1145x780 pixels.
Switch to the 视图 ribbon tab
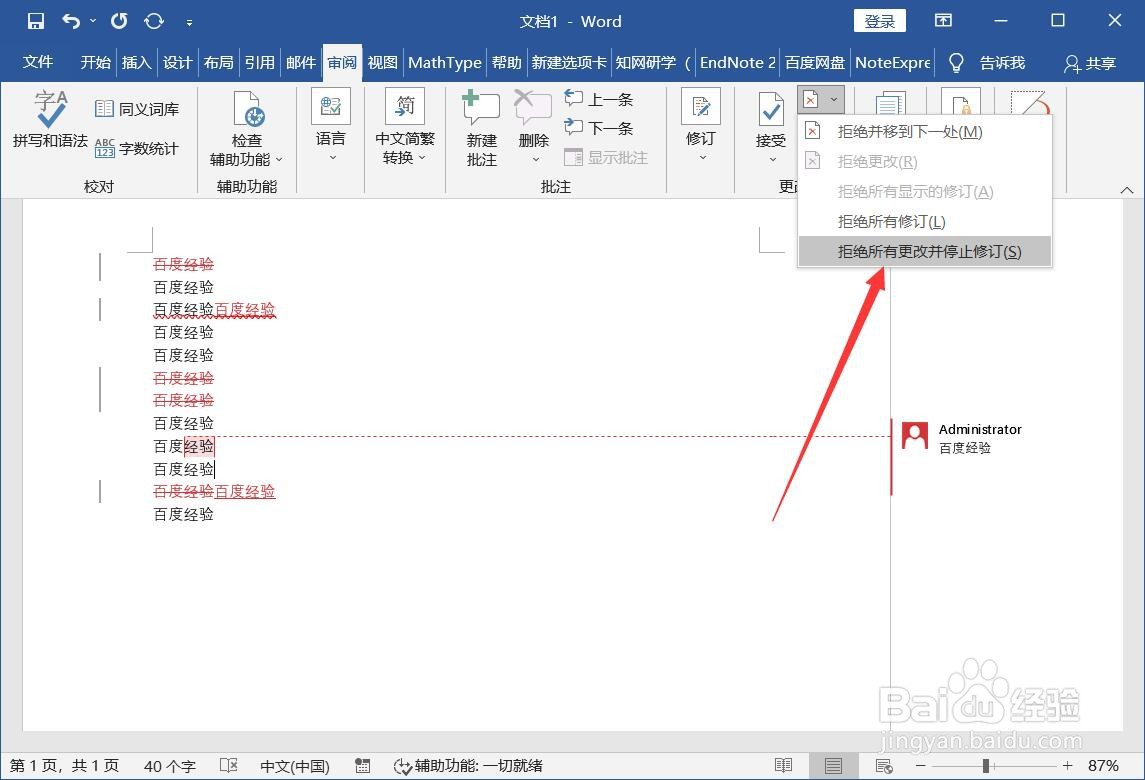381,62
